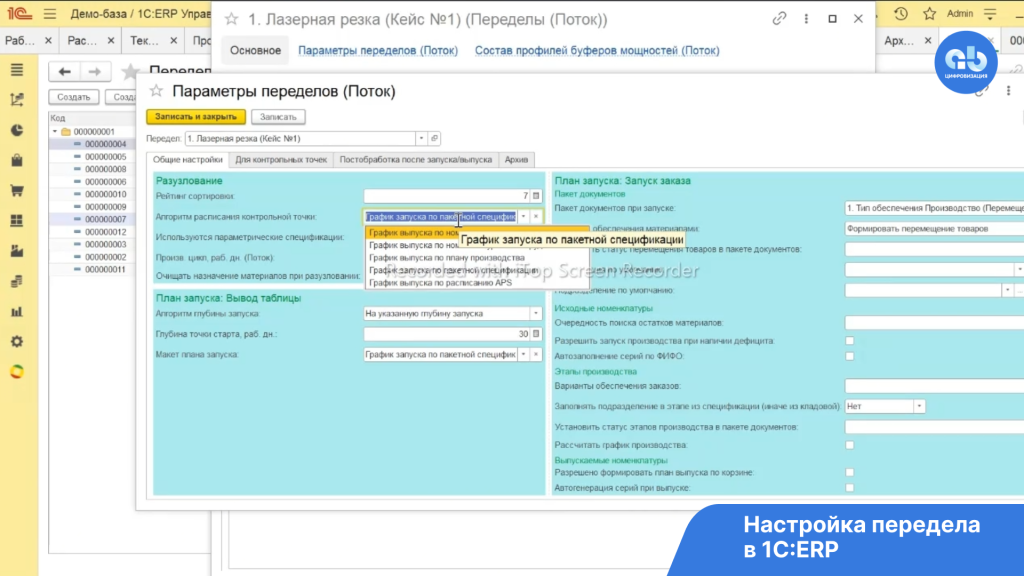Clear Алгоритм расписания контрольной точки value
The width and height of the screenshot is (1024, 576).
point(536,216)
